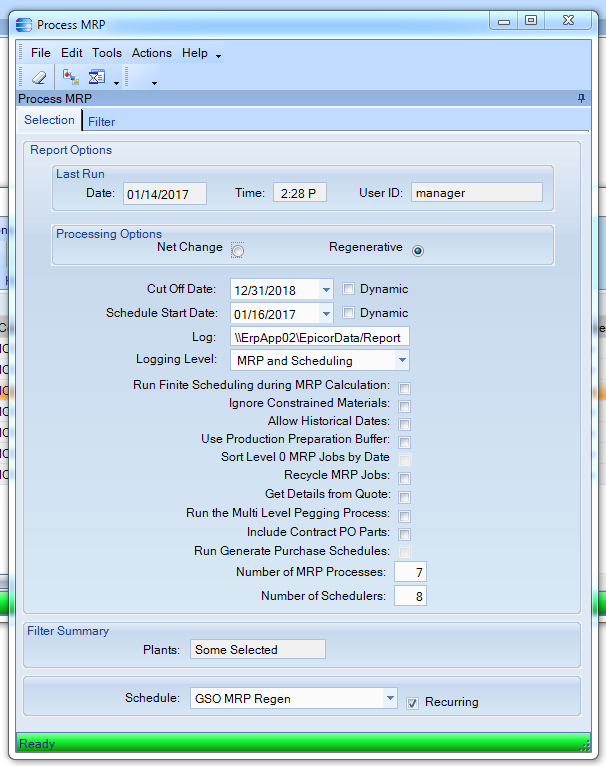Click the Clear (eraser) toolbar icon

(x=39, y=77)
